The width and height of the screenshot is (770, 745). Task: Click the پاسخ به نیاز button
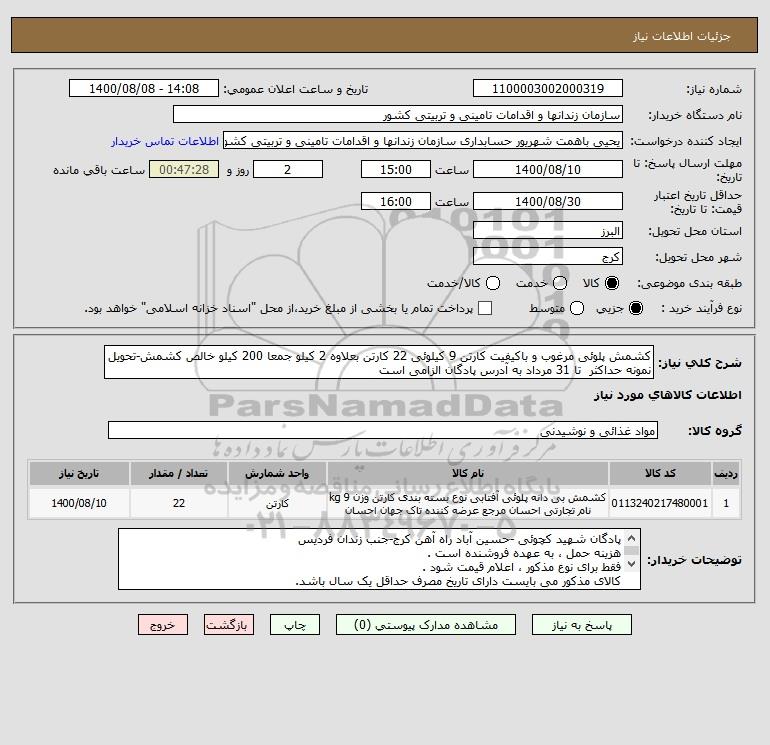[581, 625]
